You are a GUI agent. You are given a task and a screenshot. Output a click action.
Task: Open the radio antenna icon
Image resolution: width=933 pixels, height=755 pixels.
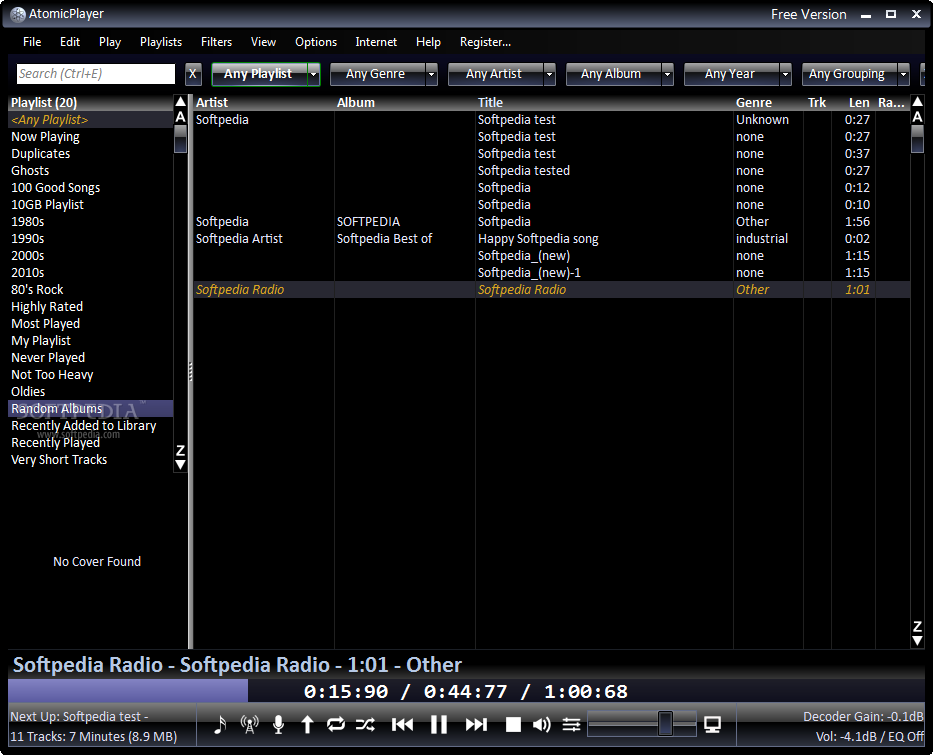[249, 725]
